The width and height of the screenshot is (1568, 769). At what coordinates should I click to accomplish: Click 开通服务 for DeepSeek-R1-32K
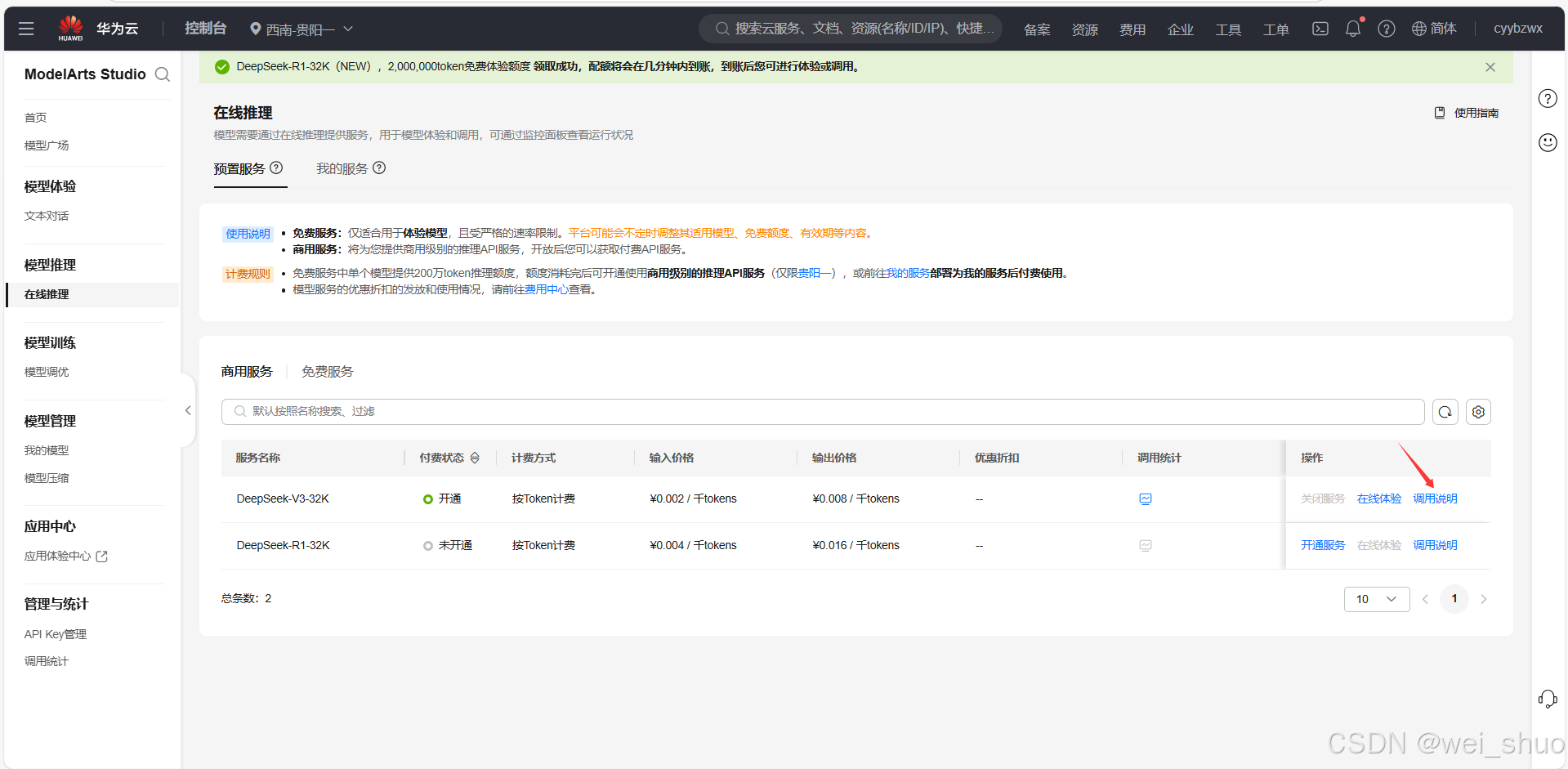[x=1323, y=545]
